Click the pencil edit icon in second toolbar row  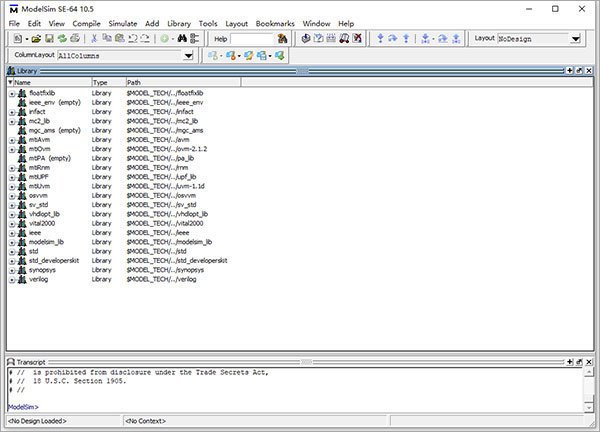(x=249, y=56)
